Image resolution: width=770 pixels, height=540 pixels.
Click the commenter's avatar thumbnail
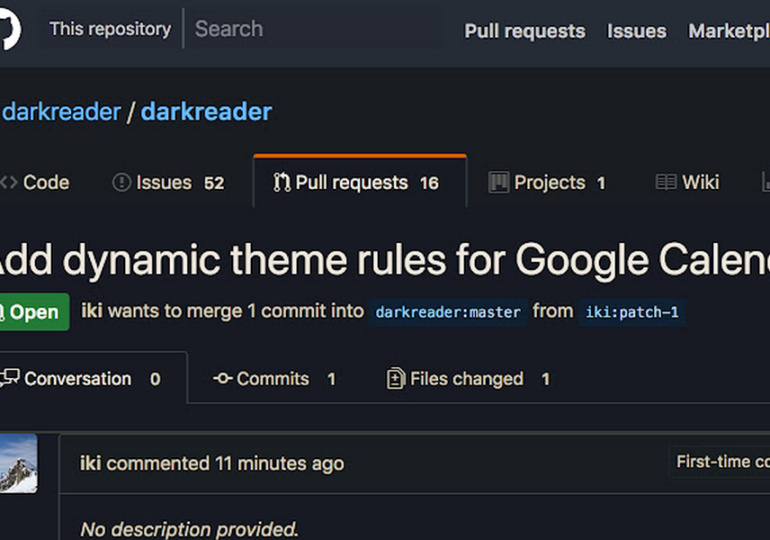(18, 463)
